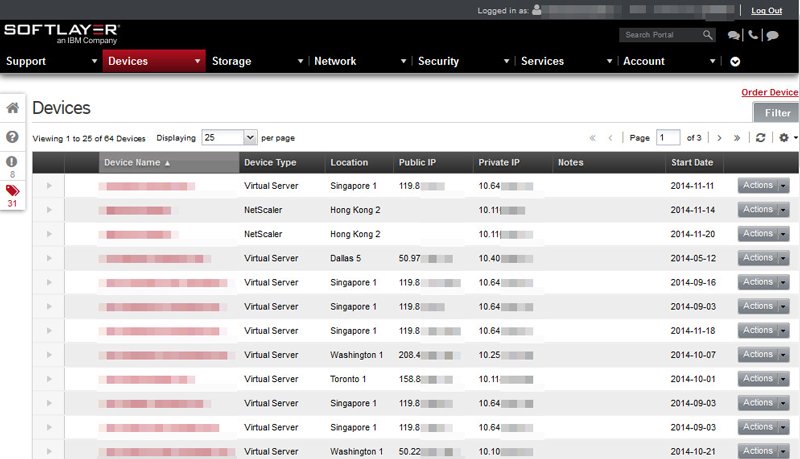Click the Log Out link
800x459 pixels.
click(766, 10)
